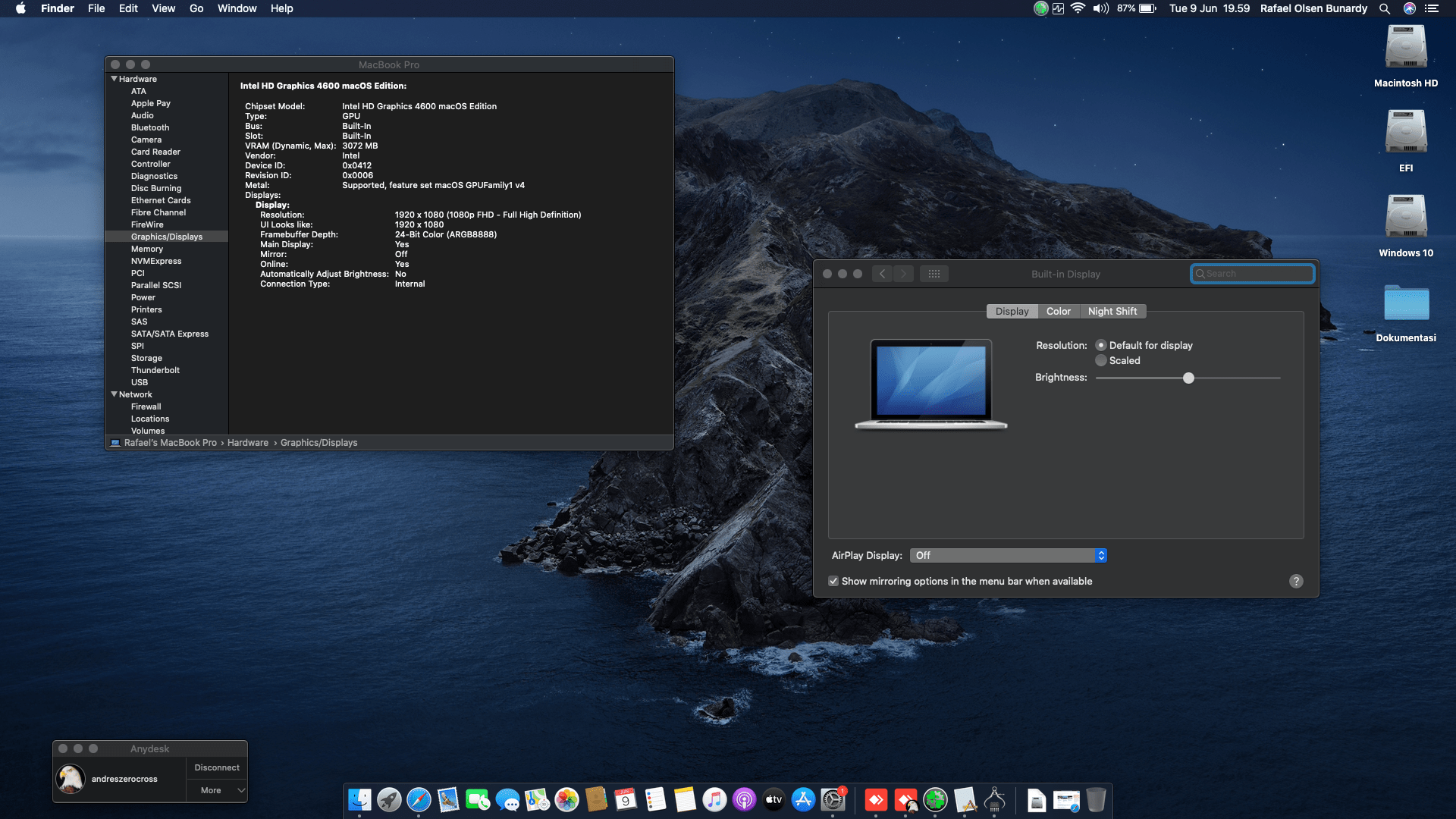
Task: Open the Go menu
Action: click(196, 8)
